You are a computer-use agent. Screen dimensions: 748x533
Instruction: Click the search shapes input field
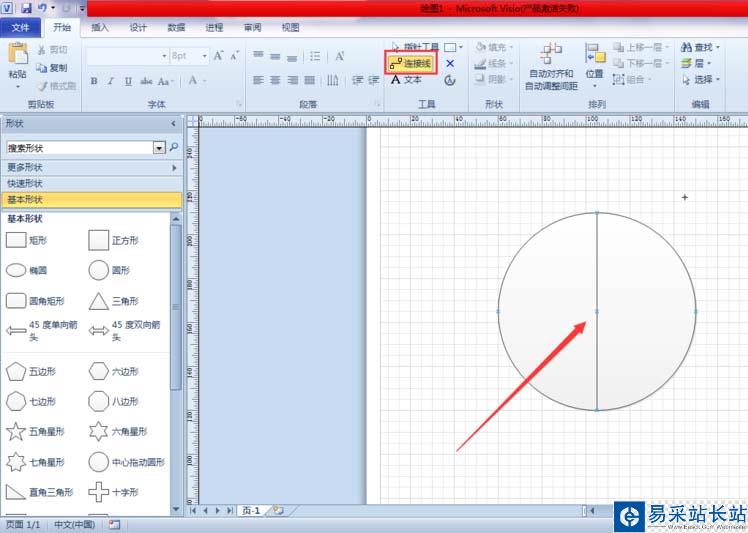(80, 148)
